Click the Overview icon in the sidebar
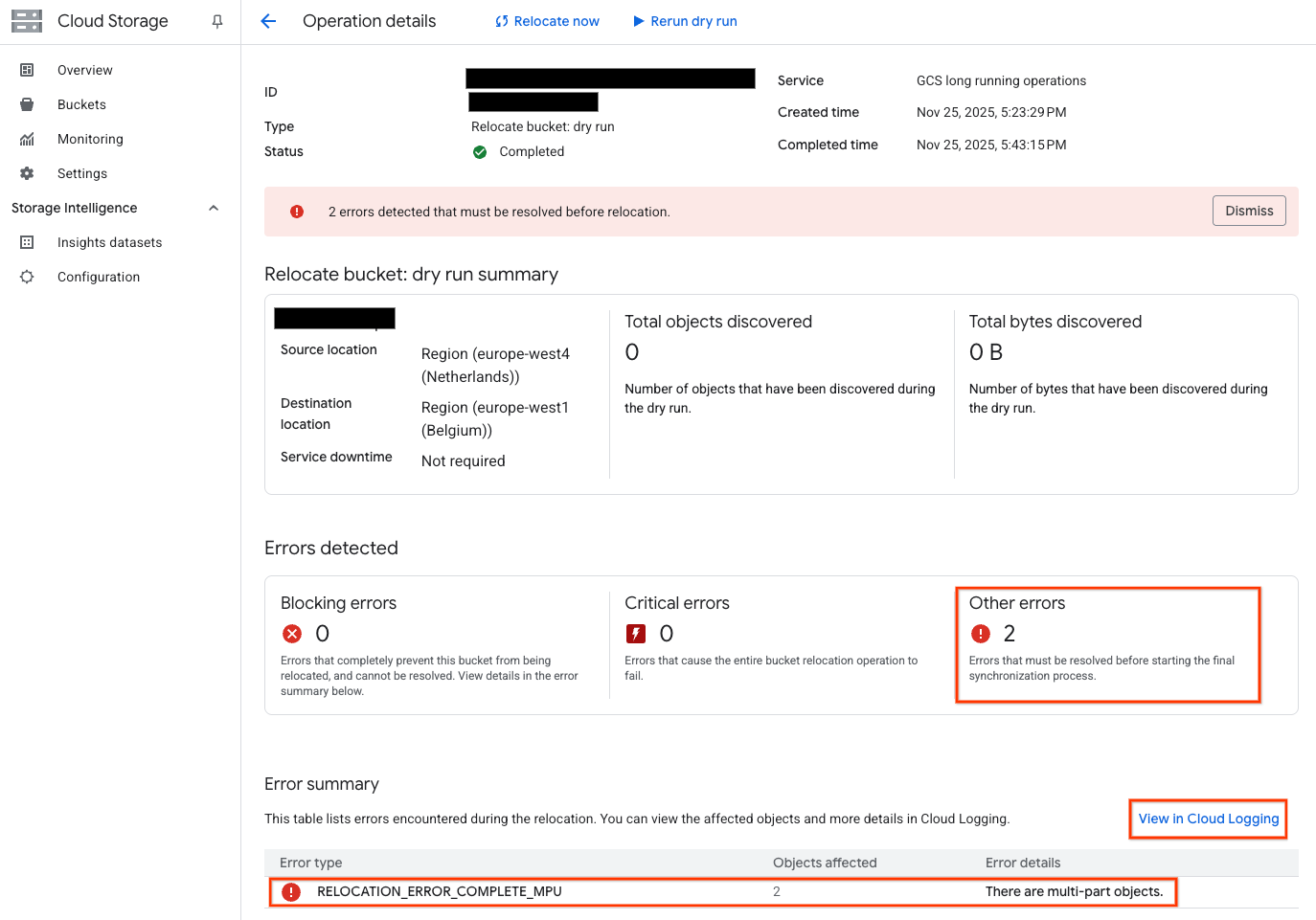This screenshot has height=920, width=1316. tap(28, 70)
